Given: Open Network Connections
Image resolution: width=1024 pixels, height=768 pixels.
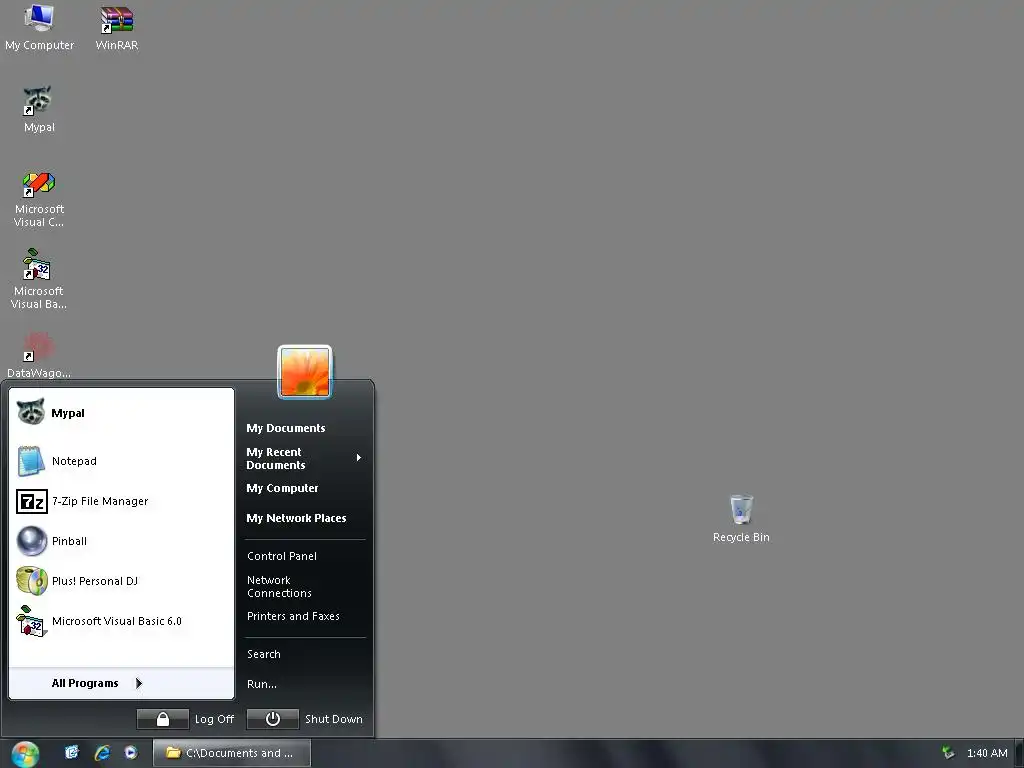Looking at the screenshot, I should [280, 586].
